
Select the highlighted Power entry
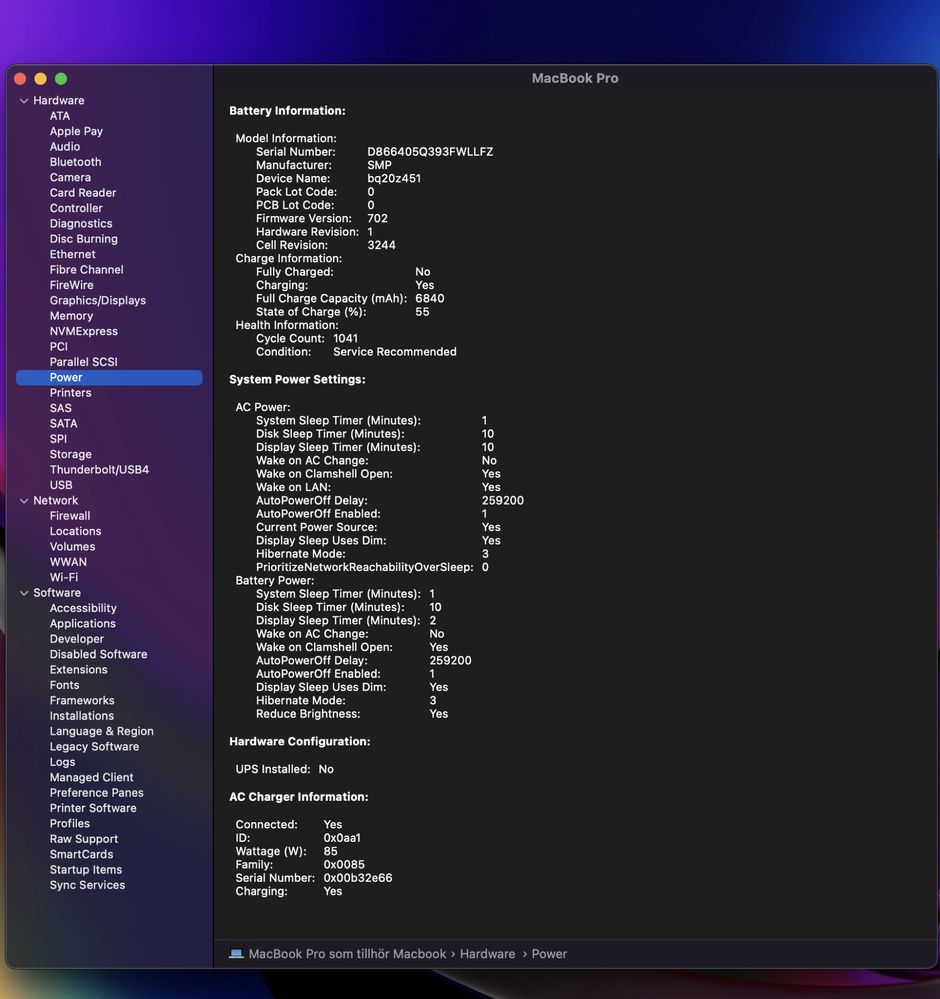click(109, 377)
